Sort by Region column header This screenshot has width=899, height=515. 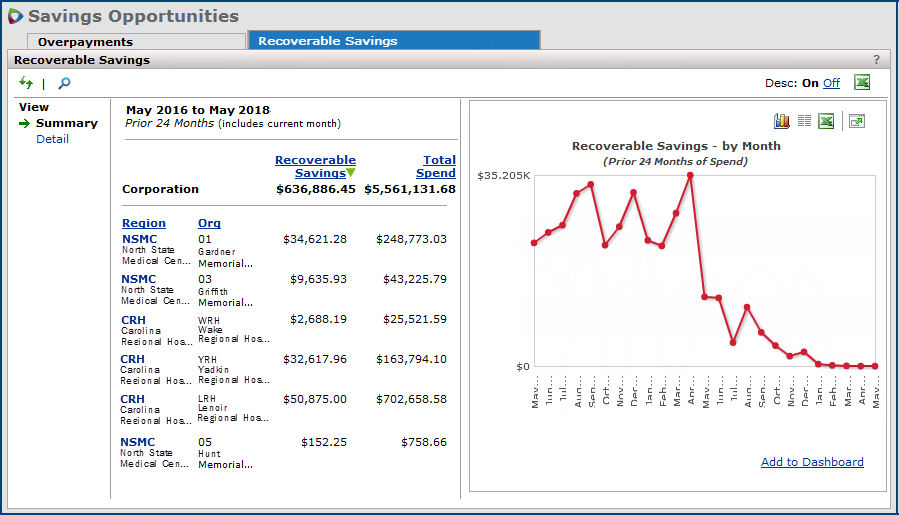[x=144, y=223]
